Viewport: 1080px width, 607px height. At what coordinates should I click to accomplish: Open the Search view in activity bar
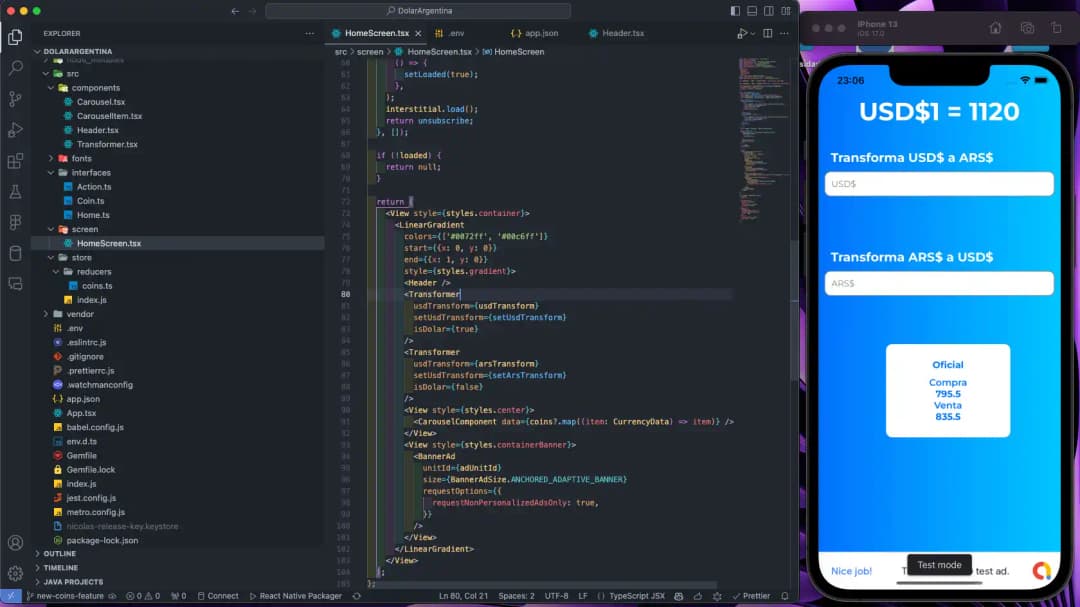coord(15,68)
